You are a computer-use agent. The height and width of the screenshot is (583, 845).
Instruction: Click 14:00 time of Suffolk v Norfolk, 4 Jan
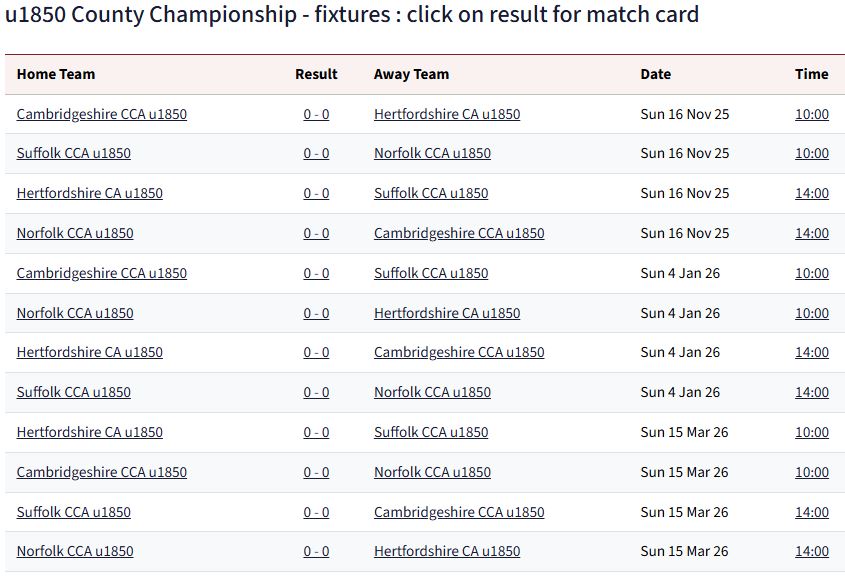811,392
